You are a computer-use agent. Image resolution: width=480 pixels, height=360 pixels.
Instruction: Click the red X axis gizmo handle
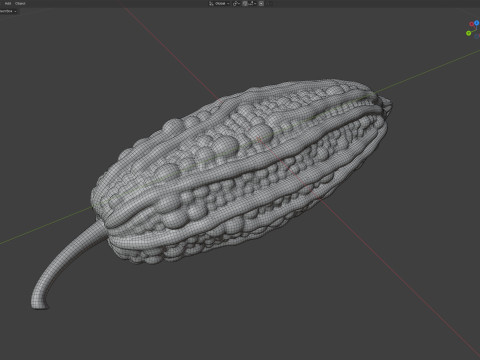(471, 24)
